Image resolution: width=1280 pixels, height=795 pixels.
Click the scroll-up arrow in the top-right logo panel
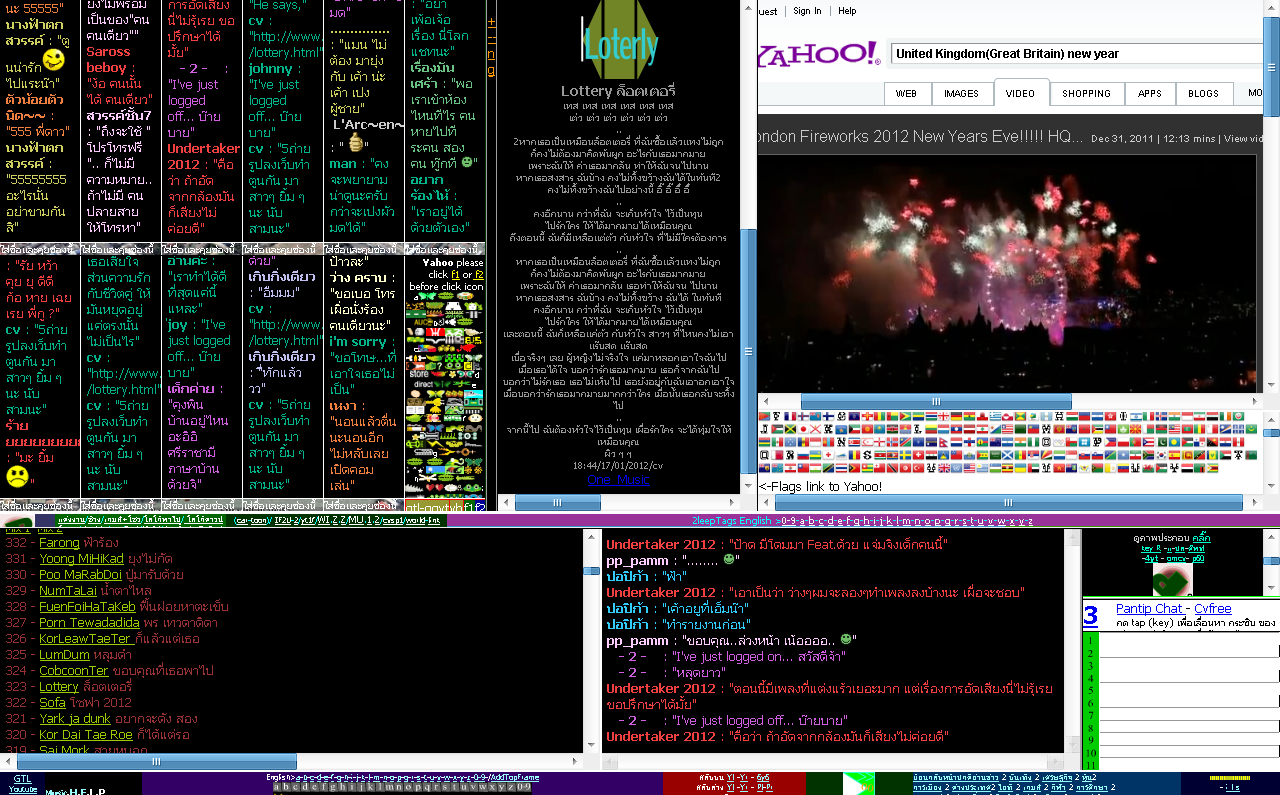[1271, 537]
